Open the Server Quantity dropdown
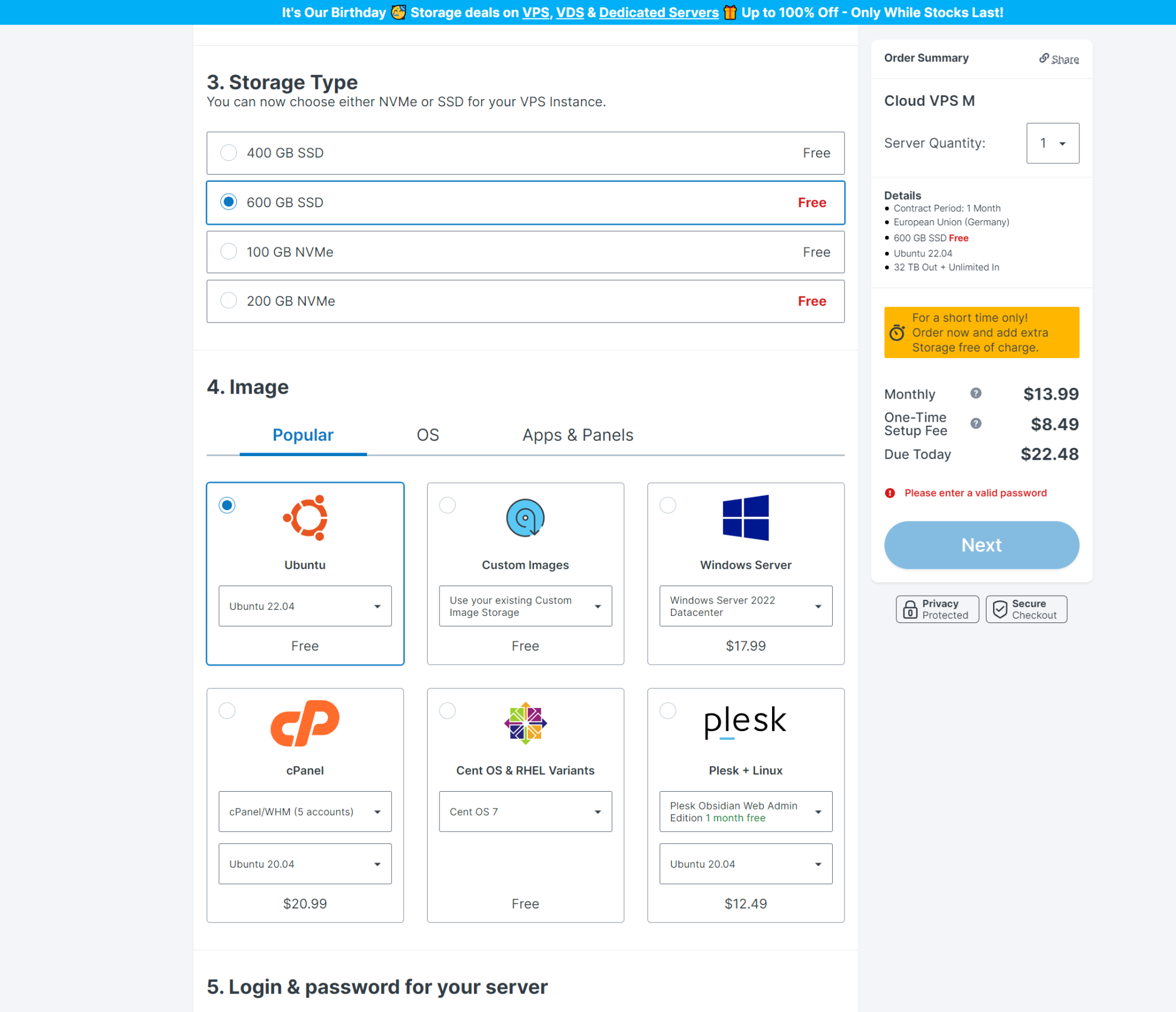 1052,143
